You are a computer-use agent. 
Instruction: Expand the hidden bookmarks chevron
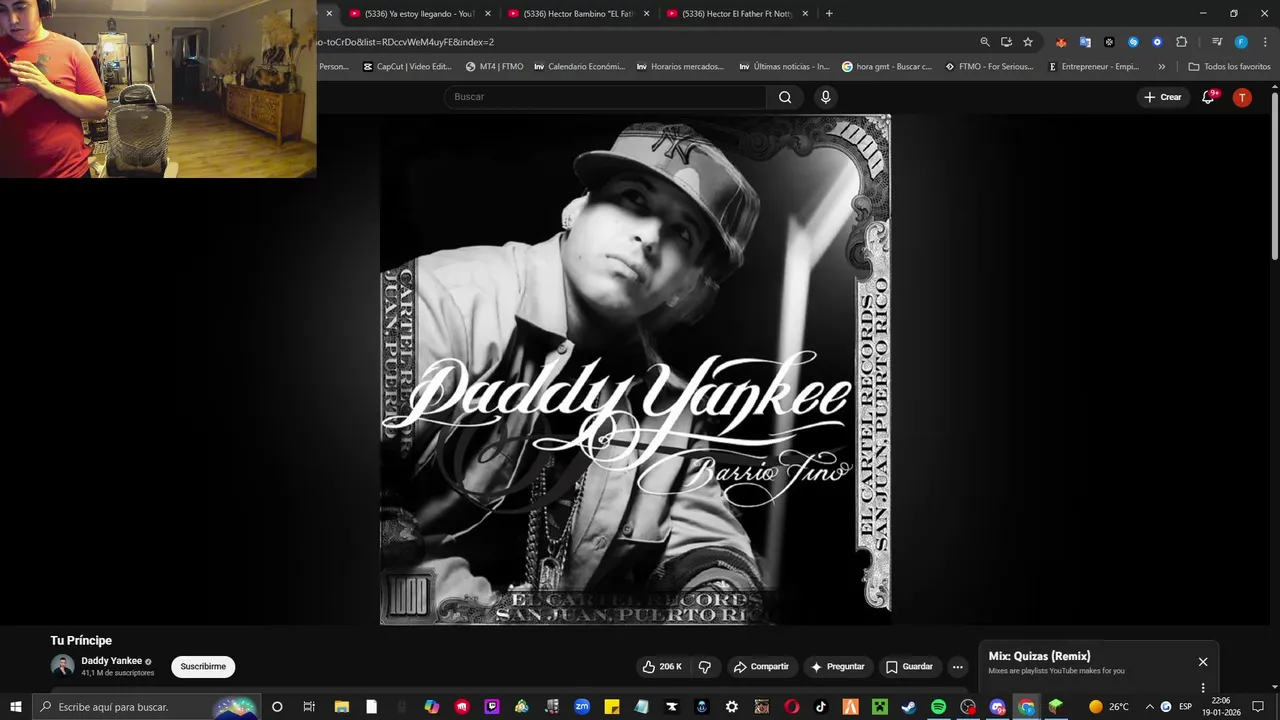[x=1161, y=67]
